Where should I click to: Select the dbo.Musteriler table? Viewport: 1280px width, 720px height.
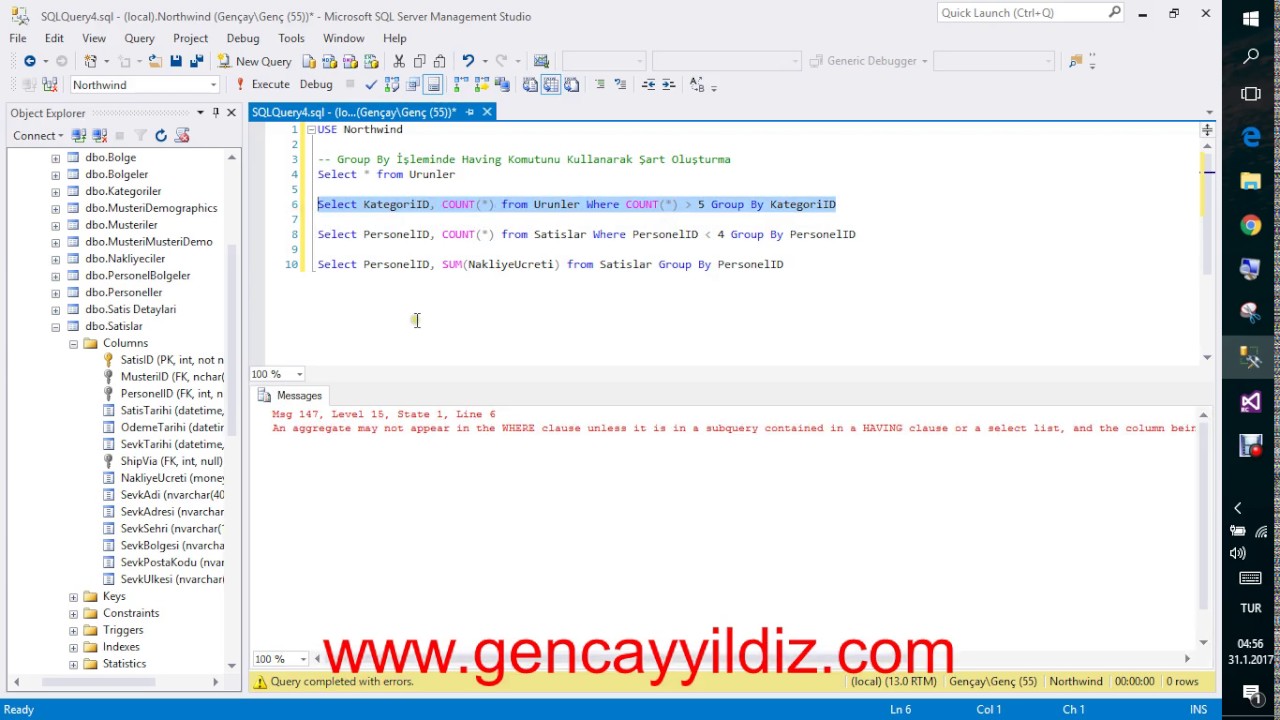tap(121, 225)
